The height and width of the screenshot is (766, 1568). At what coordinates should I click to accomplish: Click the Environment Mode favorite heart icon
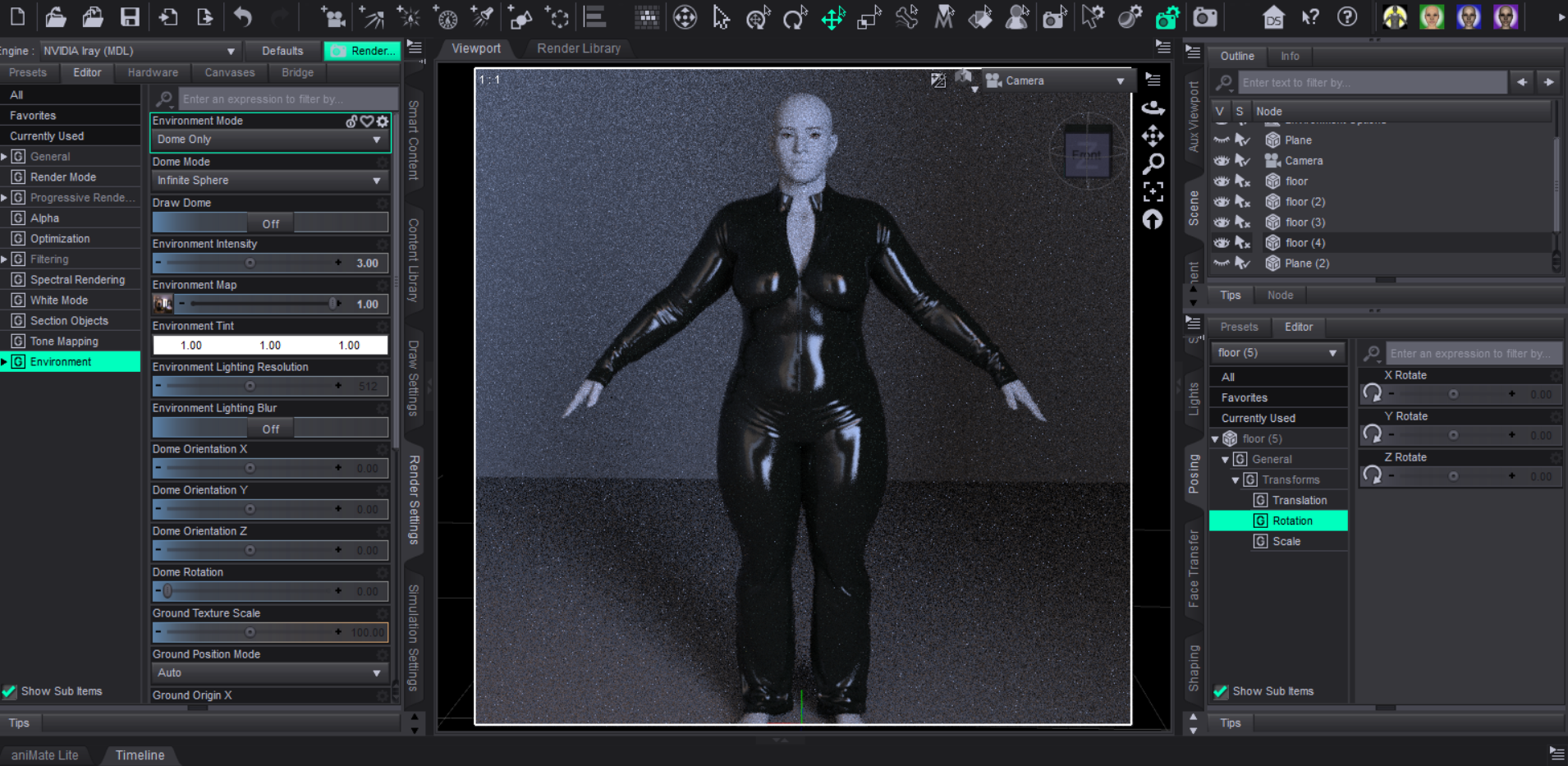click(367, 121)
